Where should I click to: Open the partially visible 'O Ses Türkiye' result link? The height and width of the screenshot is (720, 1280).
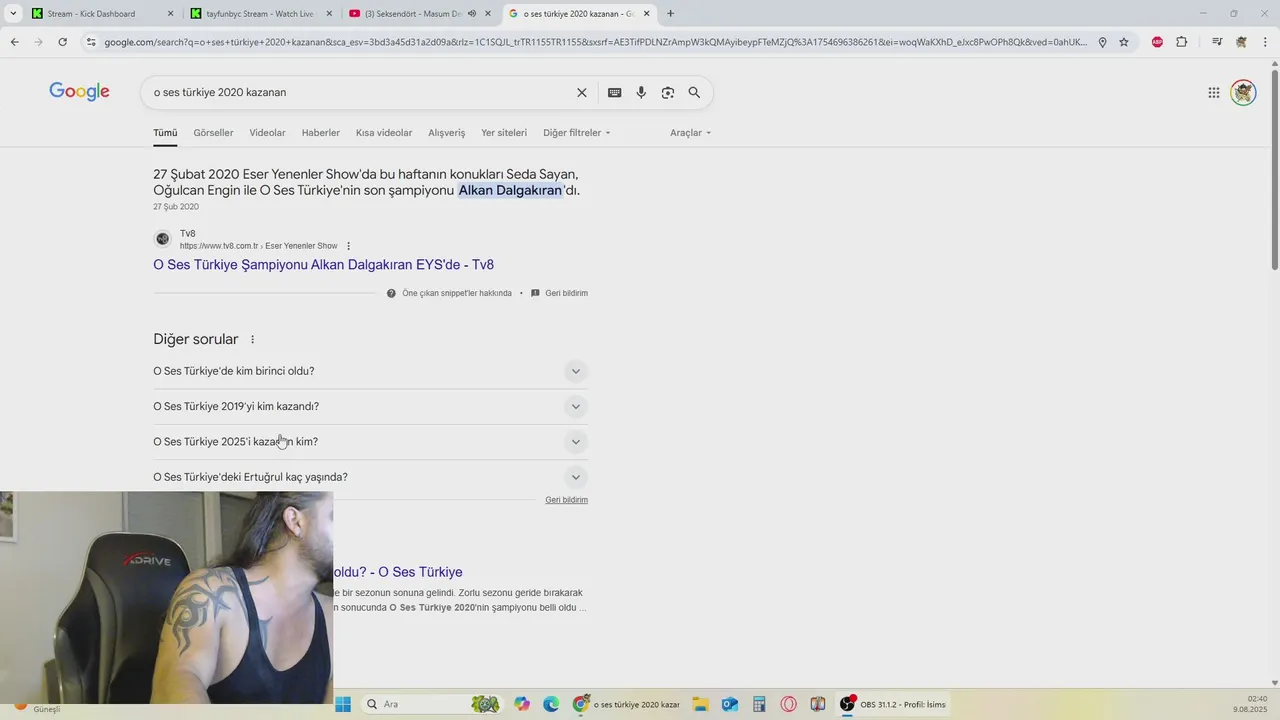tap(398, 572)
